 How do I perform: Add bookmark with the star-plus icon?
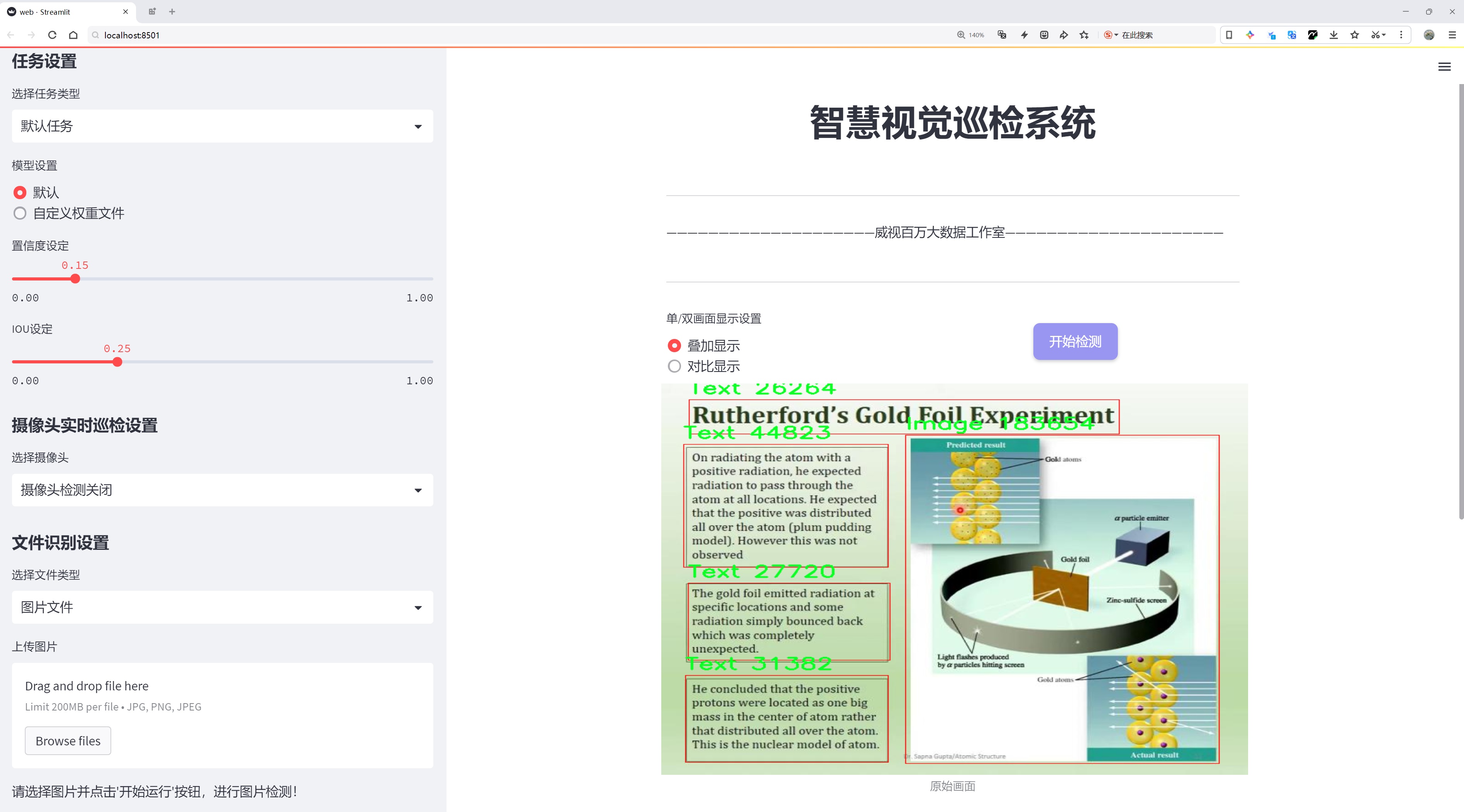pyautogui.click(x=1085, y=34)
